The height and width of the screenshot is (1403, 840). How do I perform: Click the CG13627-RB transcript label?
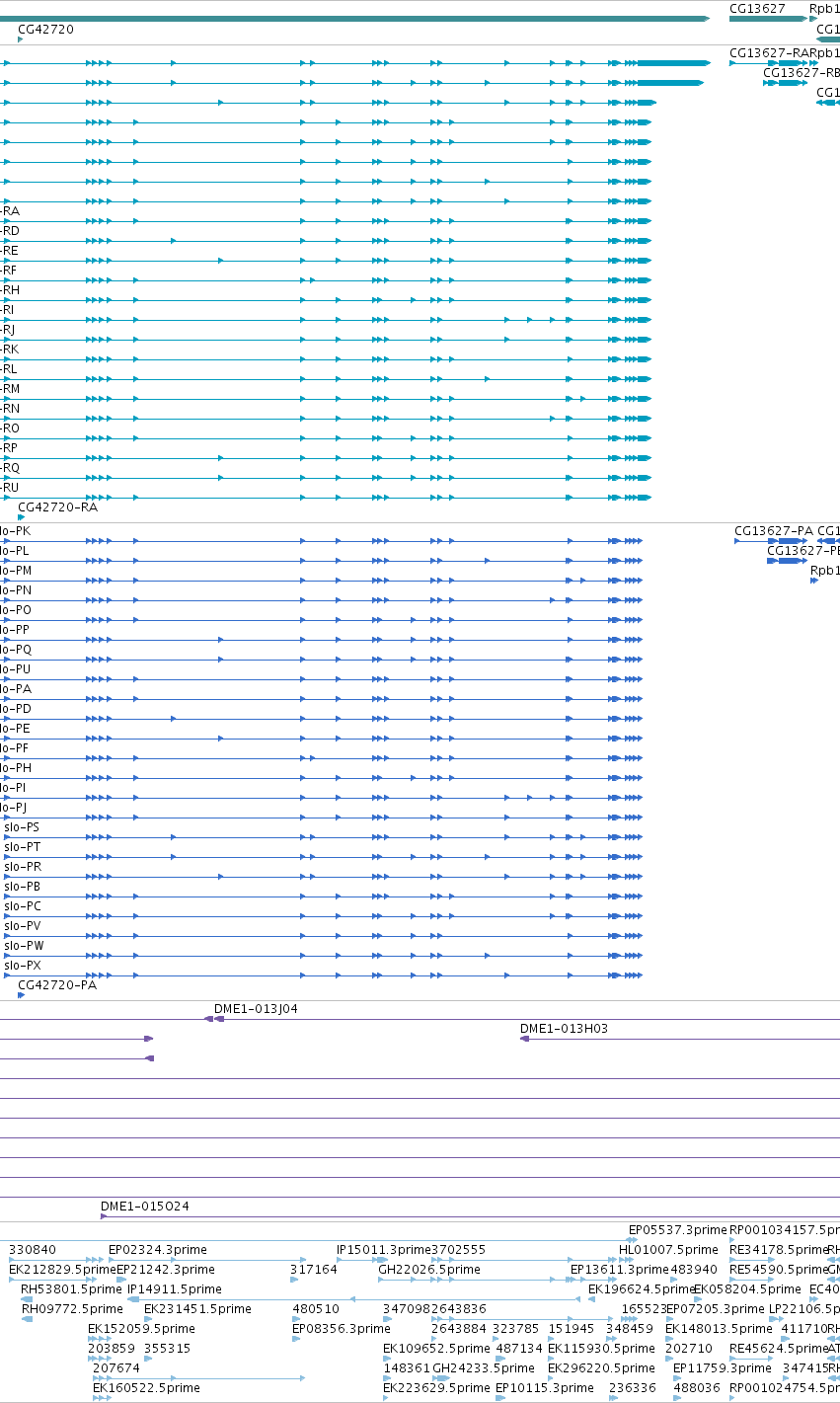point(802,72)
